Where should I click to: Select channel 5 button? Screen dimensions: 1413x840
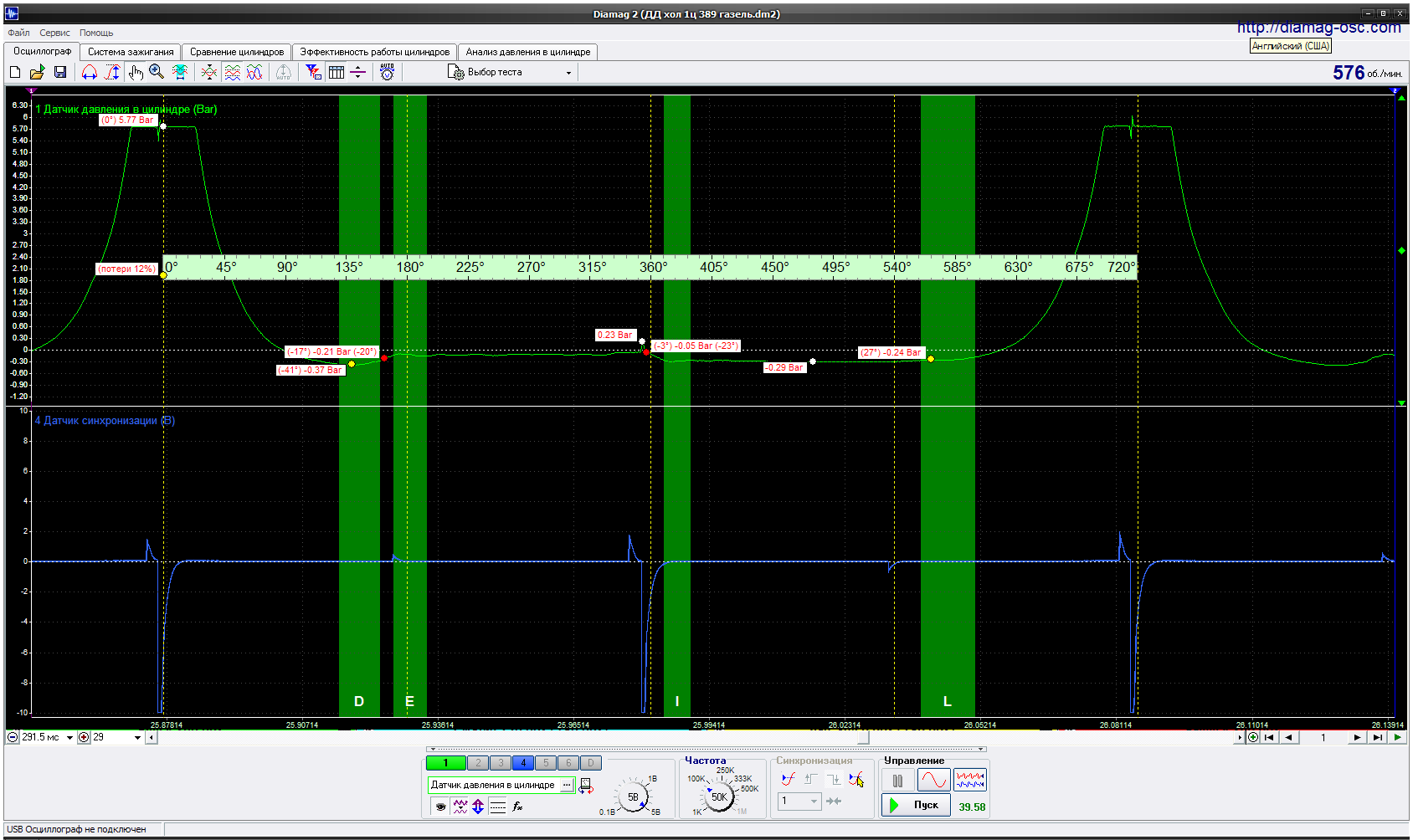click(546, 763)
